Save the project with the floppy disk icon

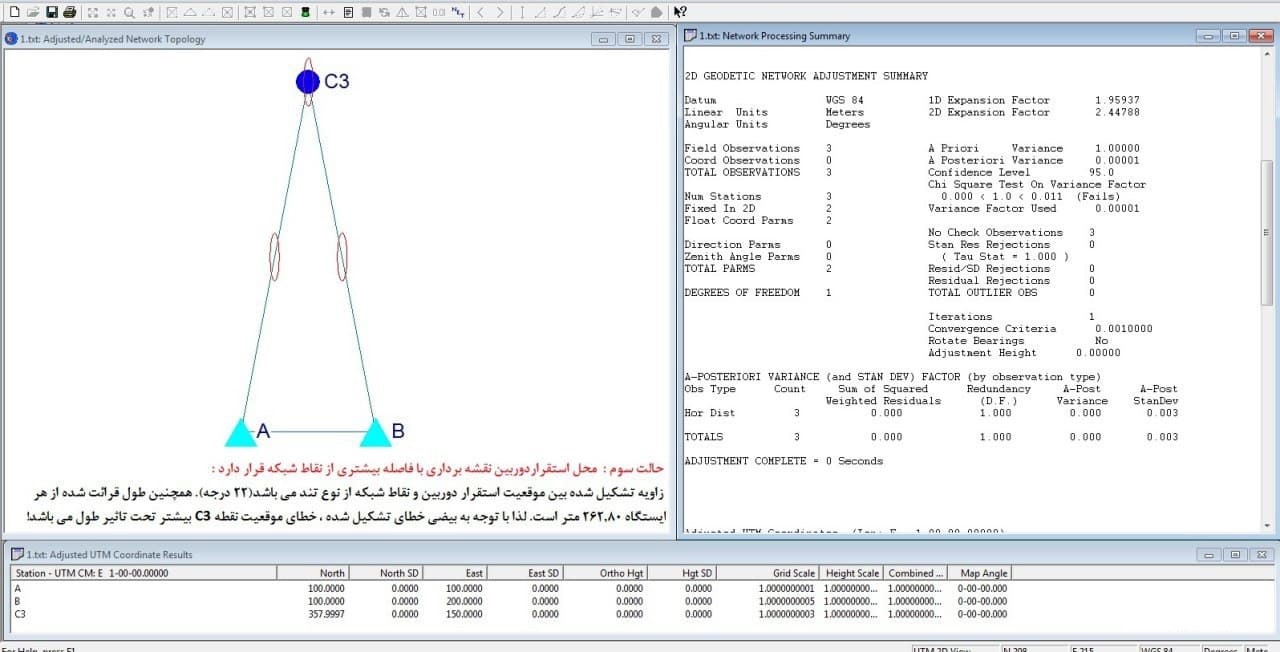point(51,12)
